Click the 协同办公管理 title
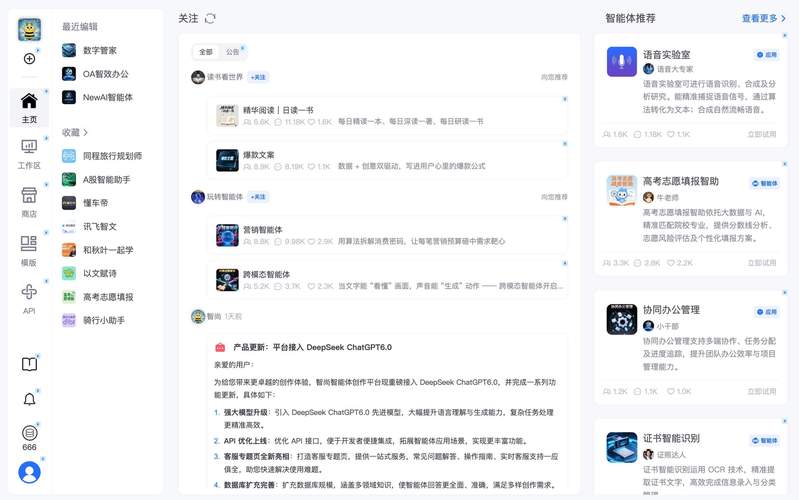The image size is (799, 500). [x=671, y=309]
